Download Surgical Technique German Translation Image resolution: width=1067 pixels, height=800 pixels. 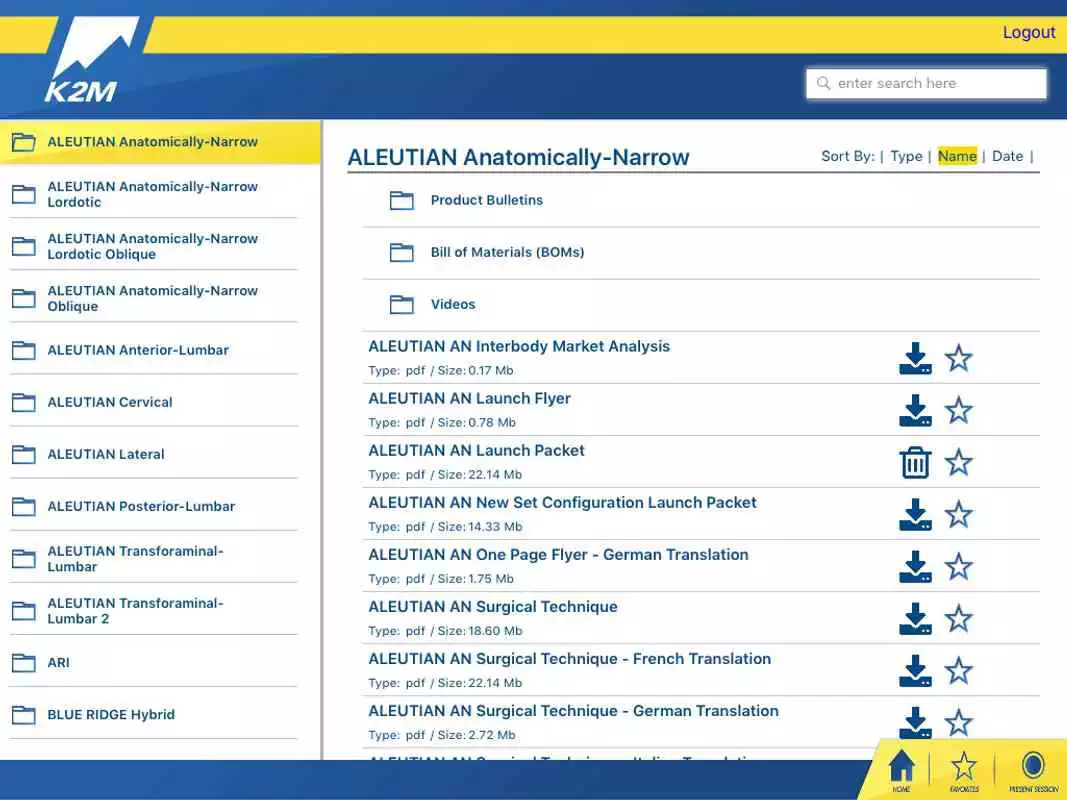pos(915,722)
